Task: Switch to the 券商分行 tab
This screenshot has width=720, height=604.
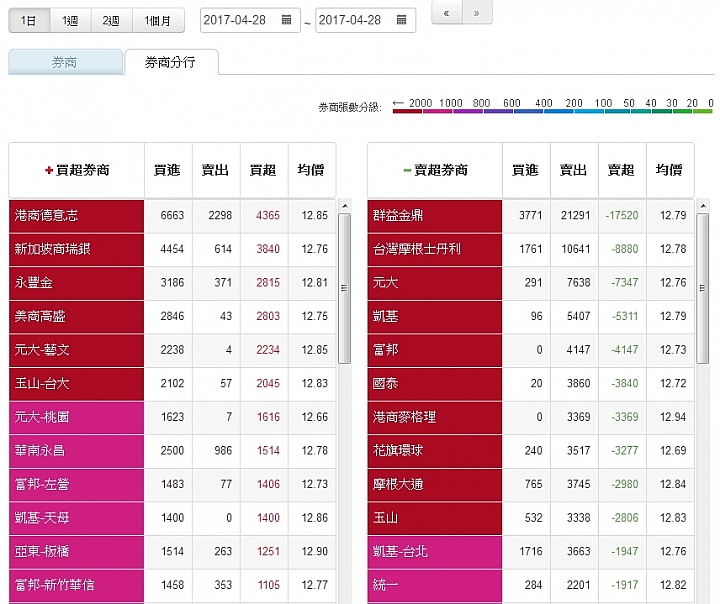Action: click(171, 62)
